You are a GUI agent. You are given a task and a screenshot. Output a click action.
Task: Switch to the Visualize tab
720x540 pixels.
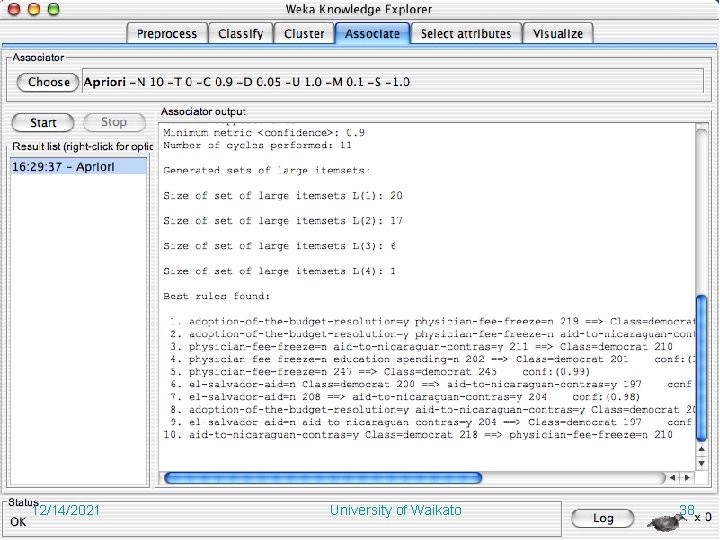(558, 34)
